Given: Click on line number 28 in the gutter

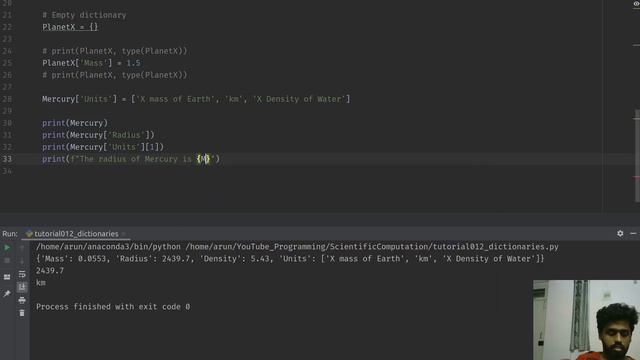Looking at the screenshot, I should (x=7, y=99).
